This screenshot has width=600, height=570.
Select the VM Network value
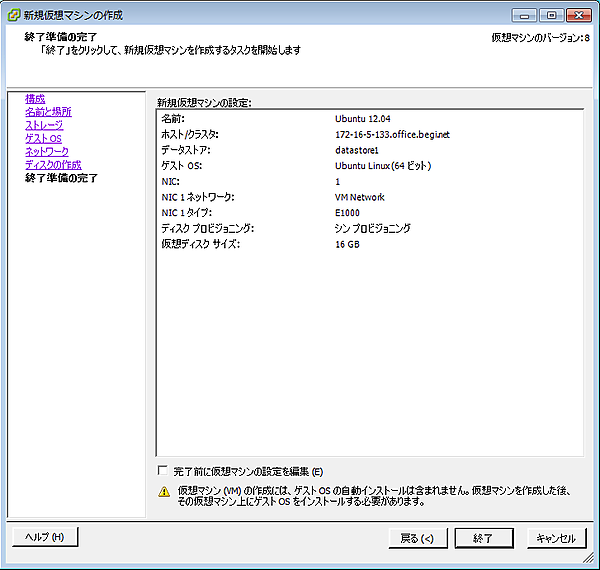360,197
